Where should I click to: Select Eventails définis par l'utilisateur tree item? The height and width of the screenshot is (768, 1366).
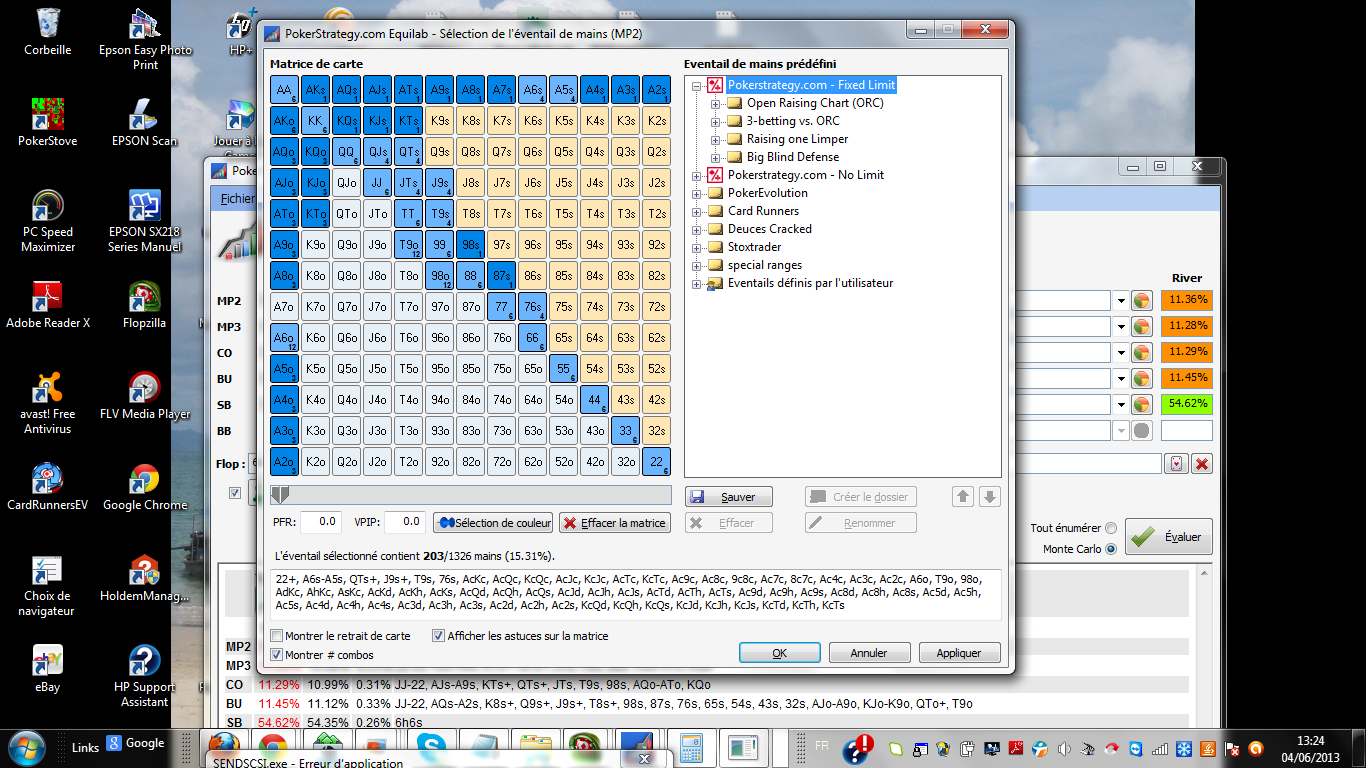pyautogui.click(x=810, y=283)
